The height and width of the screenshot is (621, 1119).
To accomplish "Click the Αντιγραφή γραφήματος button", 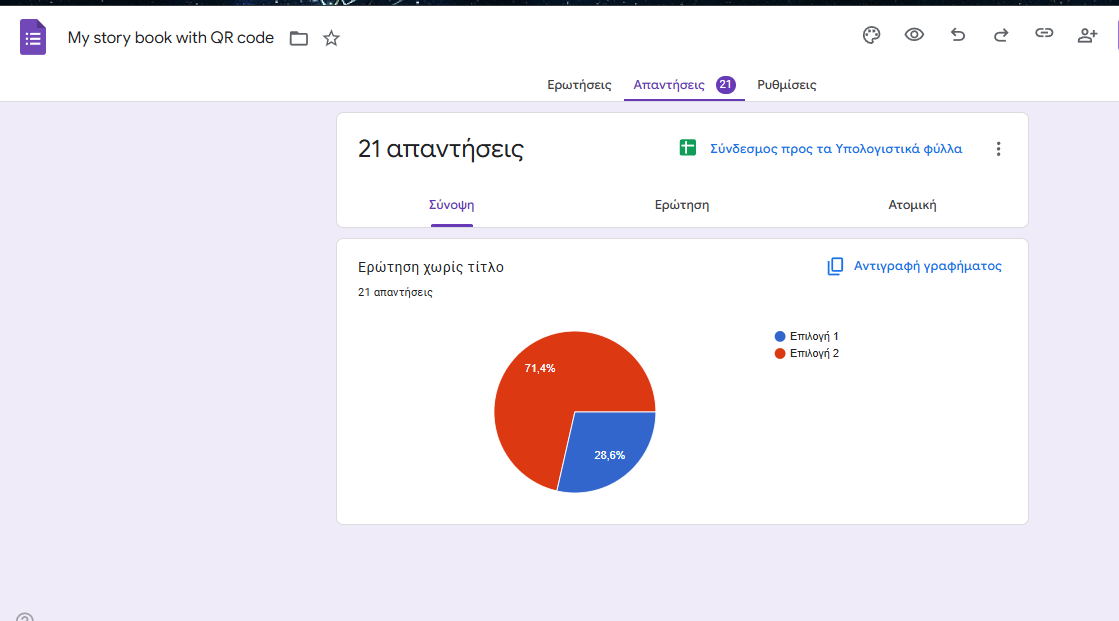I will [914, 266].
